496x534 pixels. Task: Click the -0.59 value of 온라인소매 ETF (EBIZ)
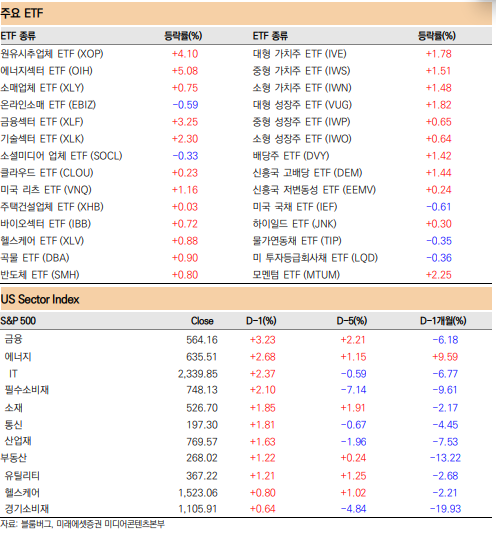pyautogui.click(x=185, y=105)
